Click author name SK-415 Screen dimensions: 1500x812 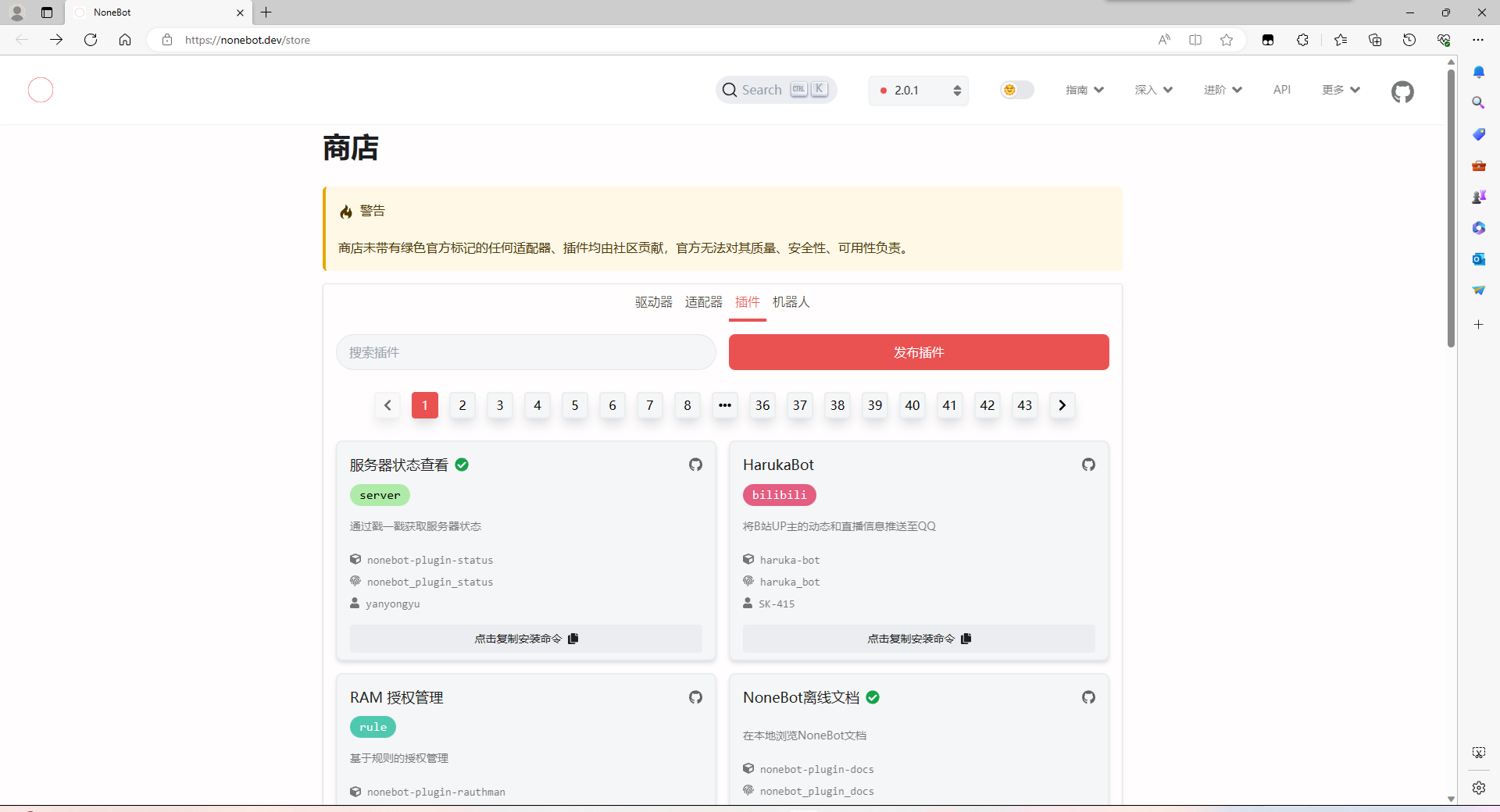[777, 604]
